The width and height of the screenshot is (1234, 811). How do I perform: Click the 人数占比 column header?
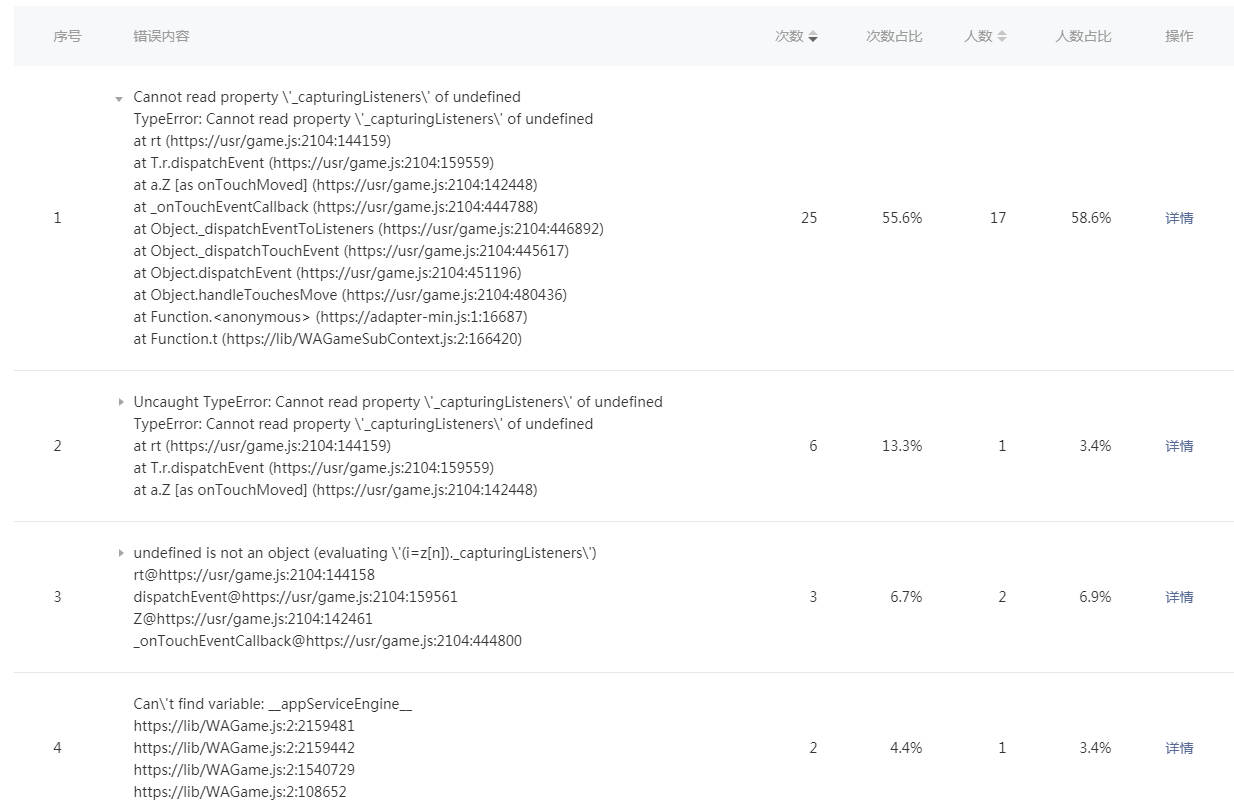(1083, 36)
